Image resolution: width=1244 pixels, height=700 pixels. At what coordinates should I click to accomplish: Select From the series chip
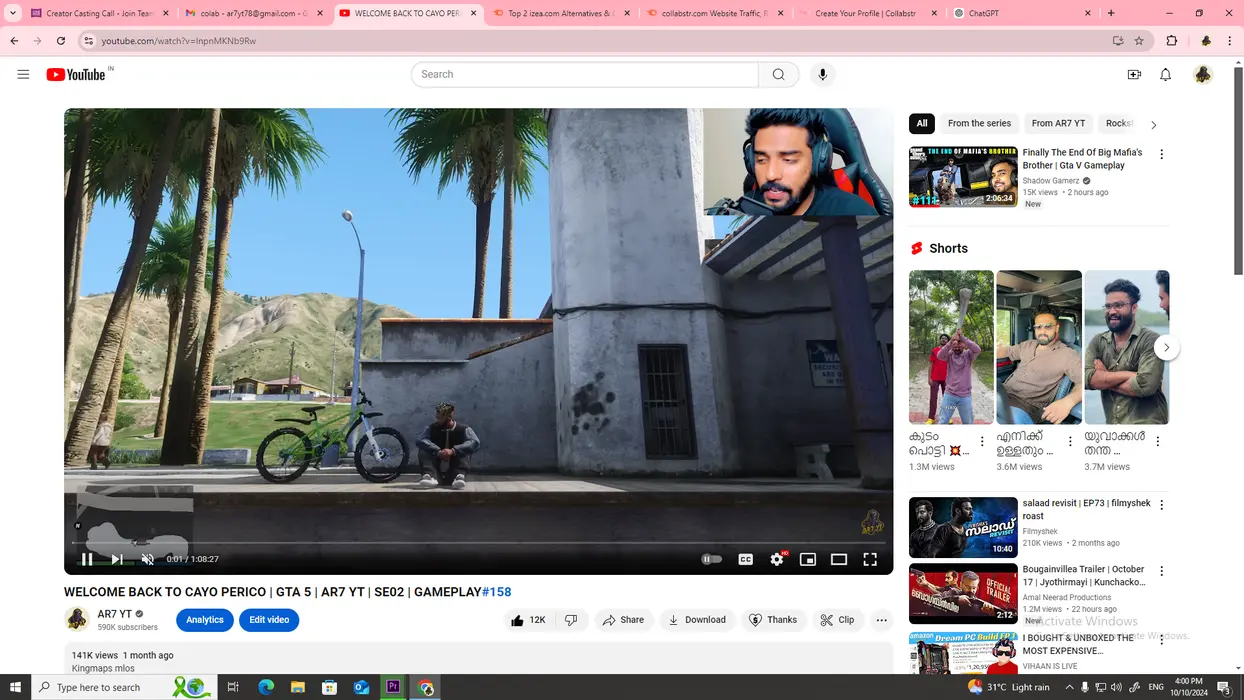coord(979,123)
